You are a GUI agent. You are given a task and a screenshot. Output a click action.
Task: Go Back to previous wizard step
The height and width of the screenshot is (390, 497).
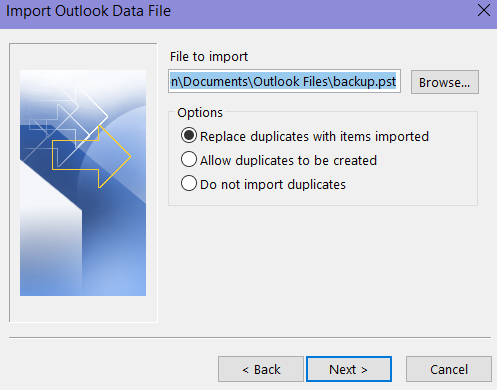[x=261, y=369]
